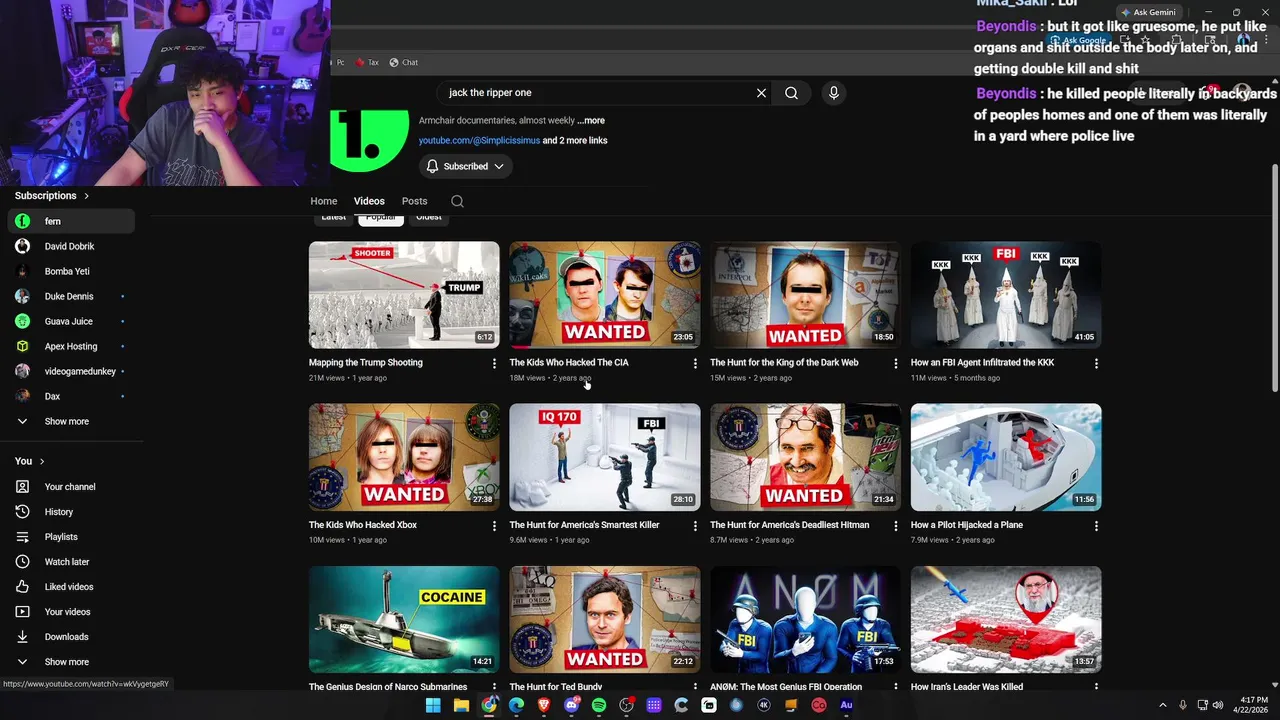Open the David Dobrik subscription
The image size is (1280, 720).
pos(70,246)
